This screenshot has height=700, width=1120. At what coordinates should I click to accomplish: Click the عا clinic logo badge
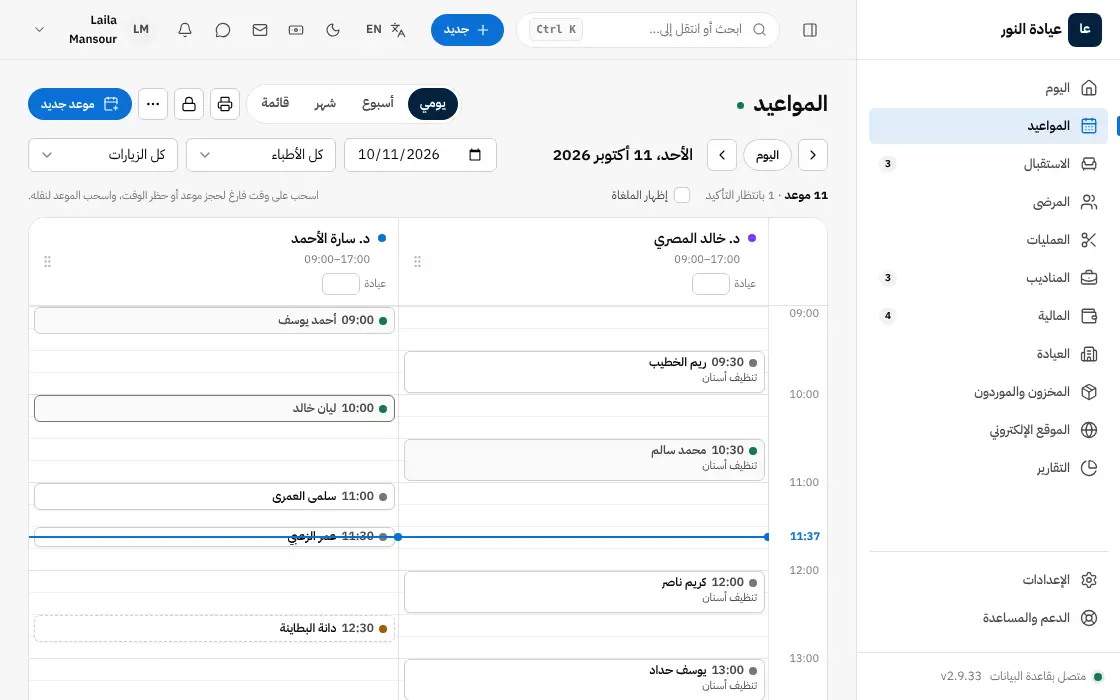(1084, 29)
